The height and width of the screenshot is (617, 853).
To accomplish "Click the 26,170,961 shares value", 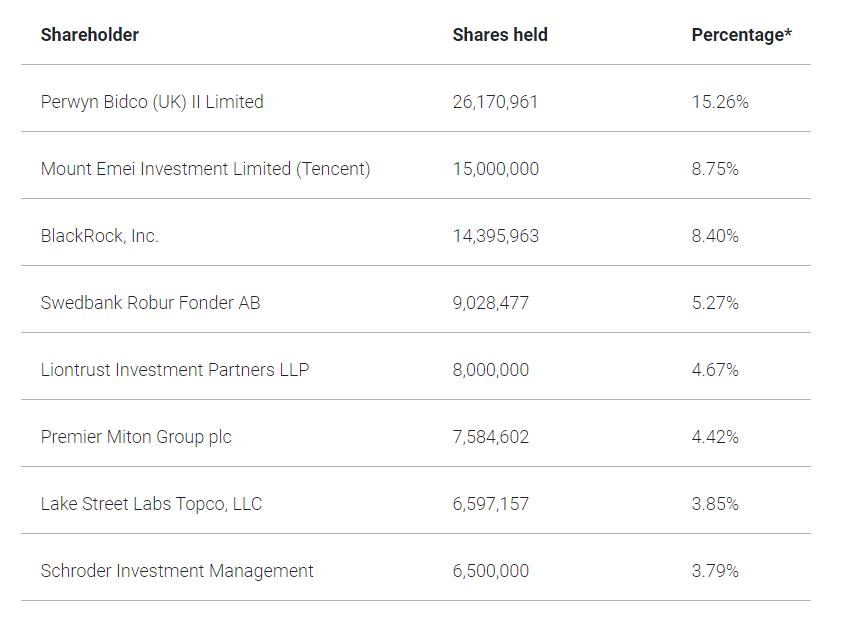I will pos(495,102).
